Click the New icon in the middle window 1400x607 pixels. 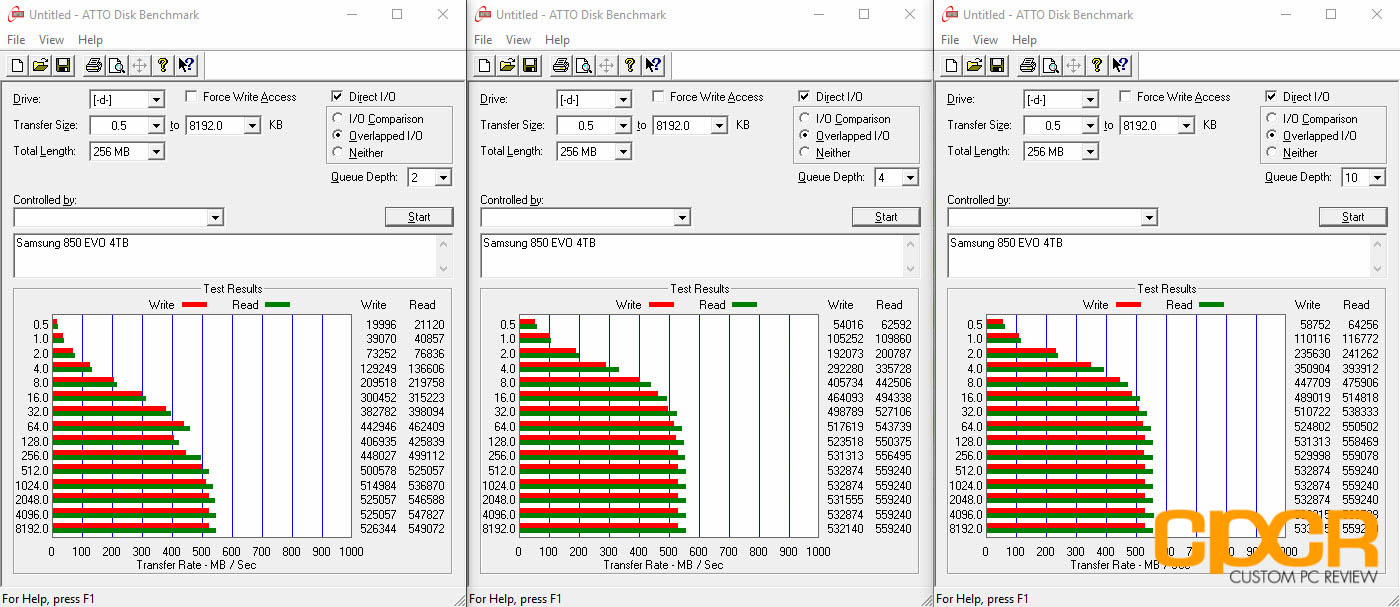point(485,66)
